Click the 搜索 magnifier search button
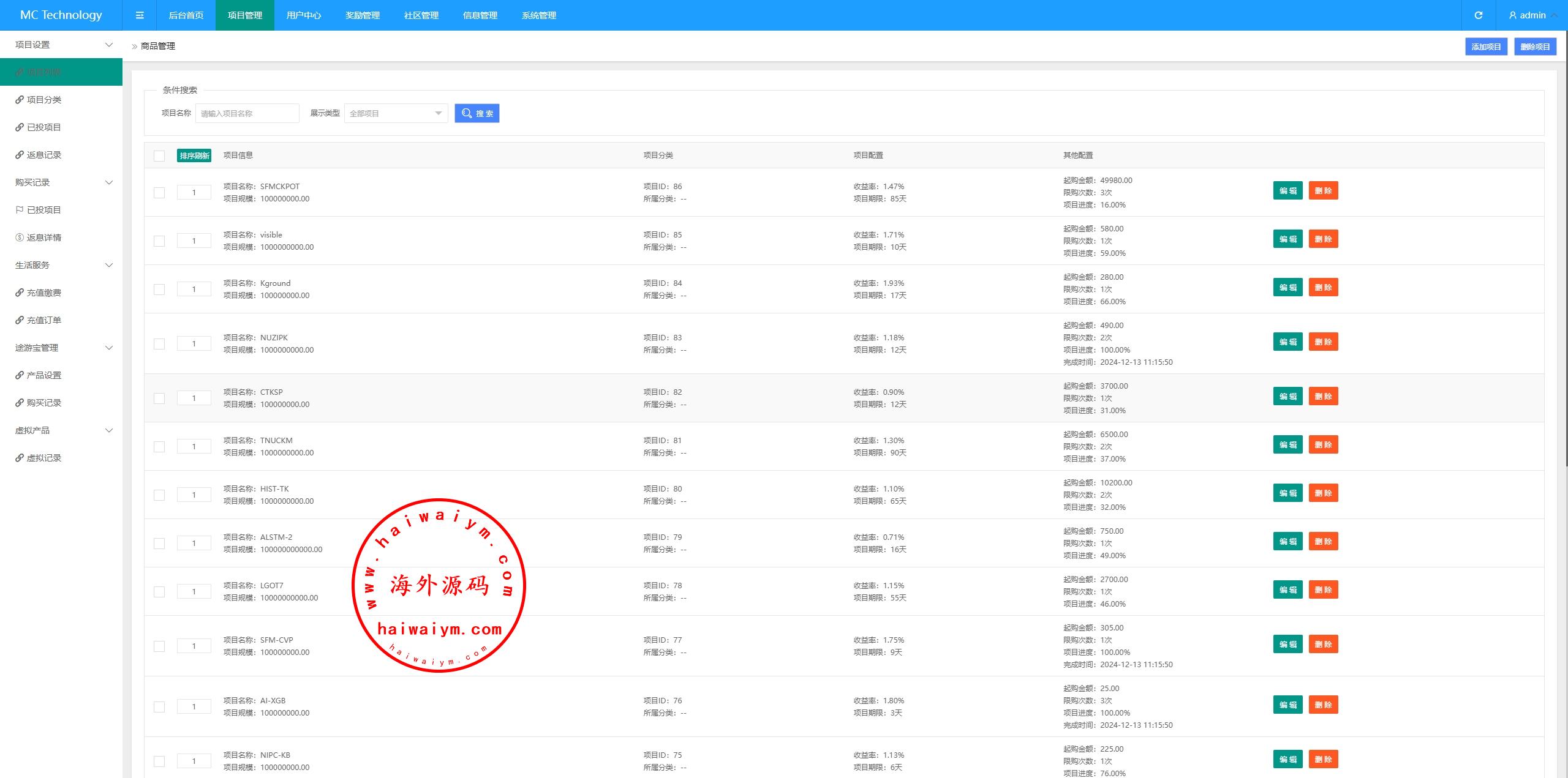 click(477, 113)
